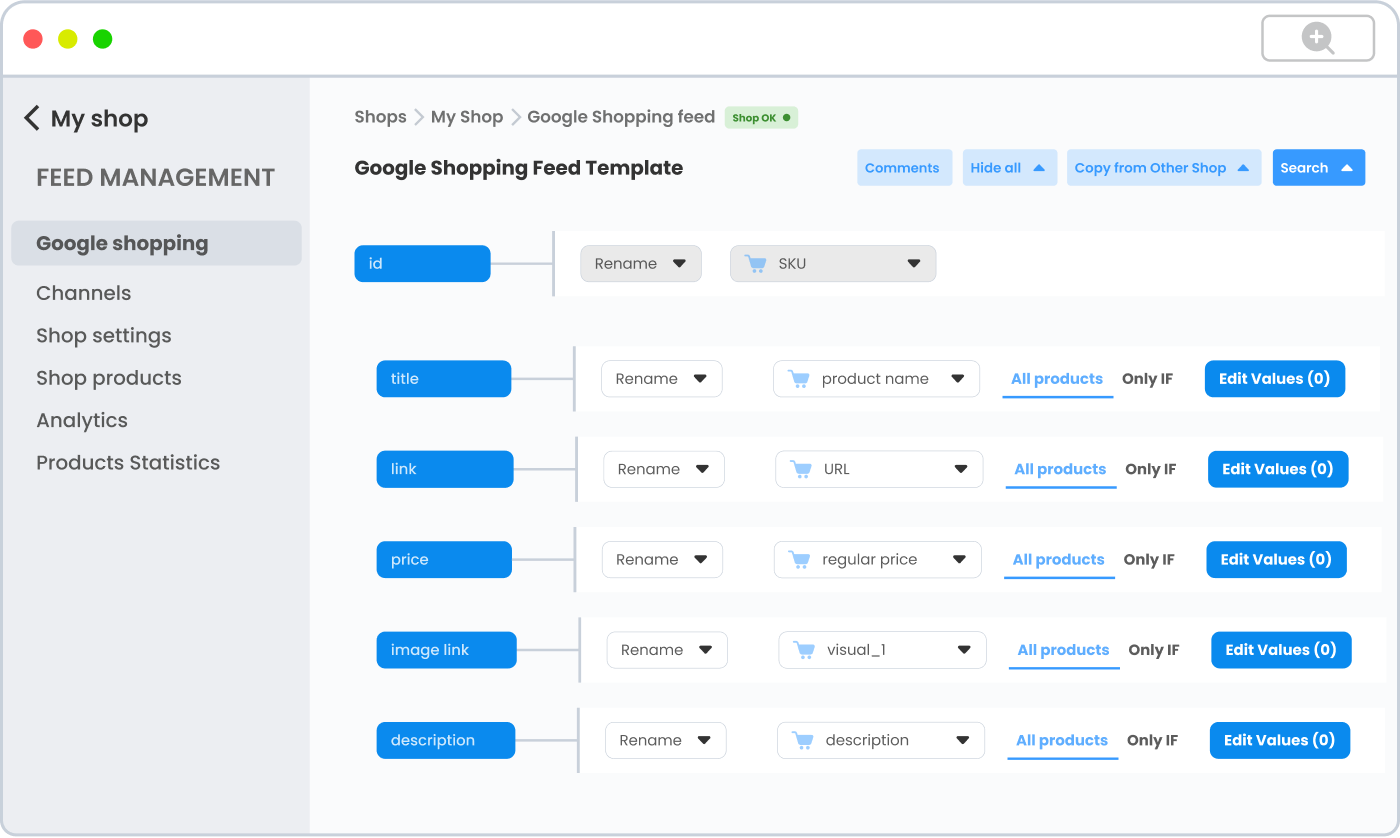Click the back arrow next to My shop

pos(32,117)
